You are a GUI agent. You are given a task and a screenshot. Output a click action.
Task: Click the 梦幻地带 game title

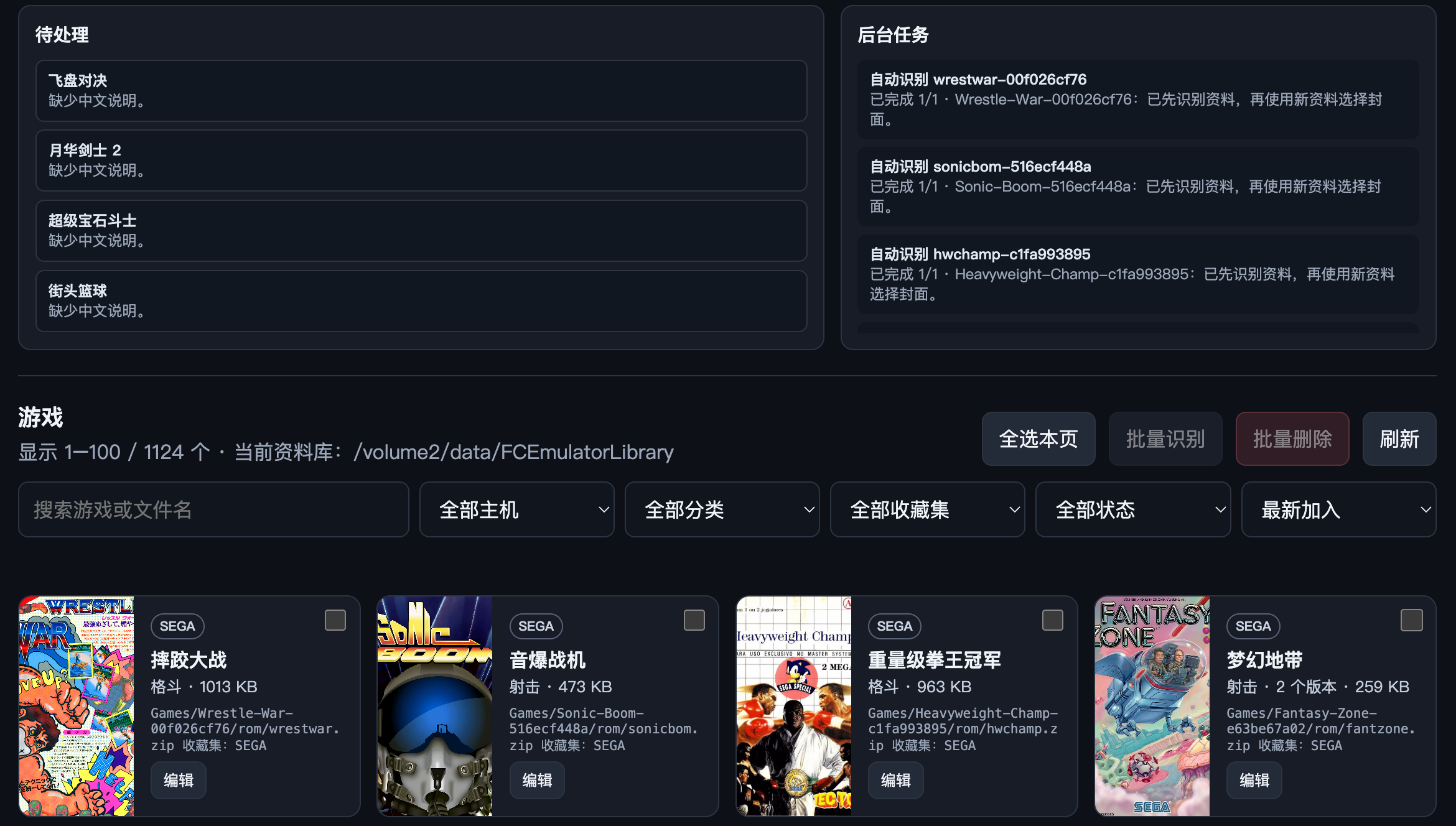click(1265, 660)
